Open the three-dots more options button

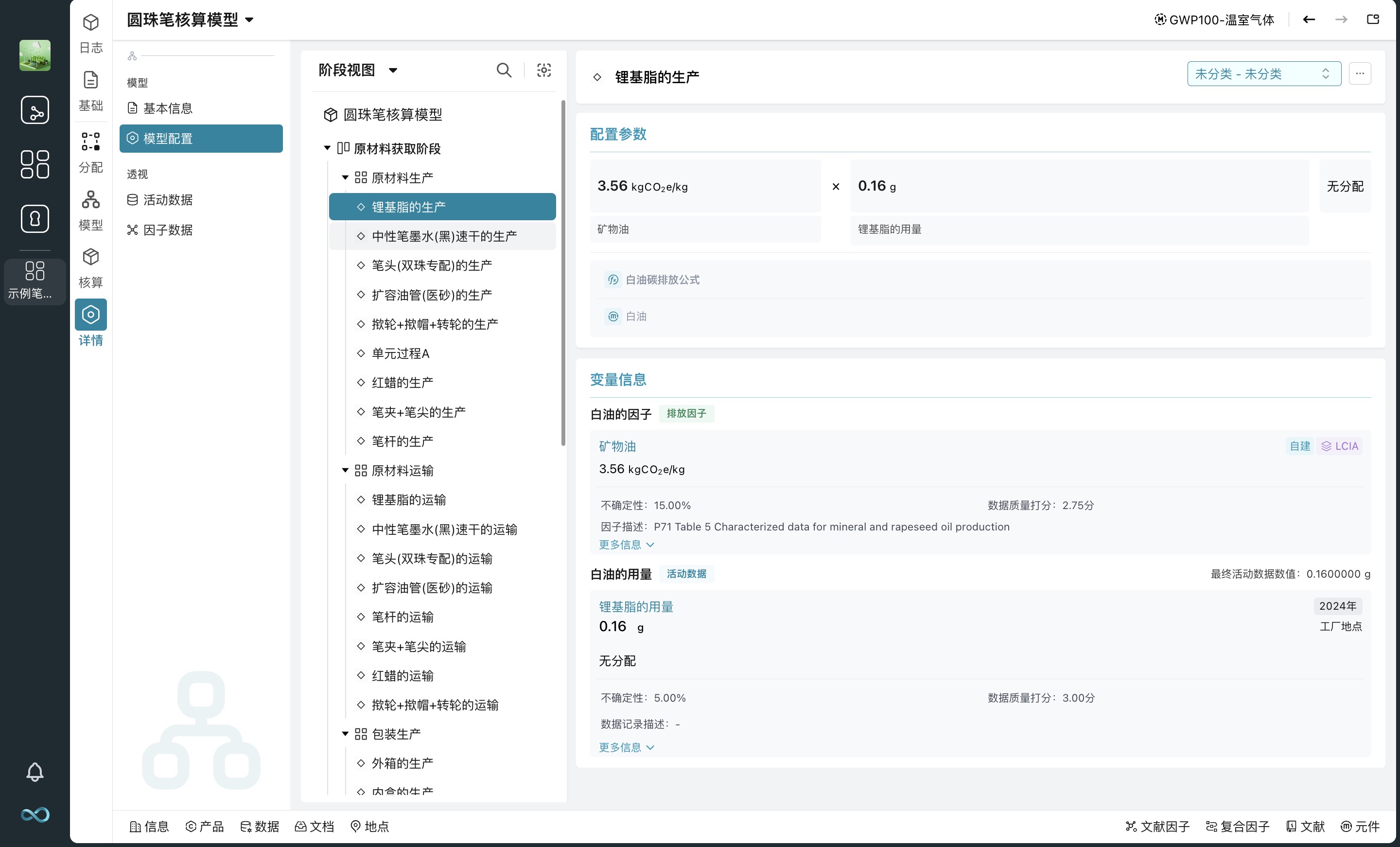[x=1360, y=74]
